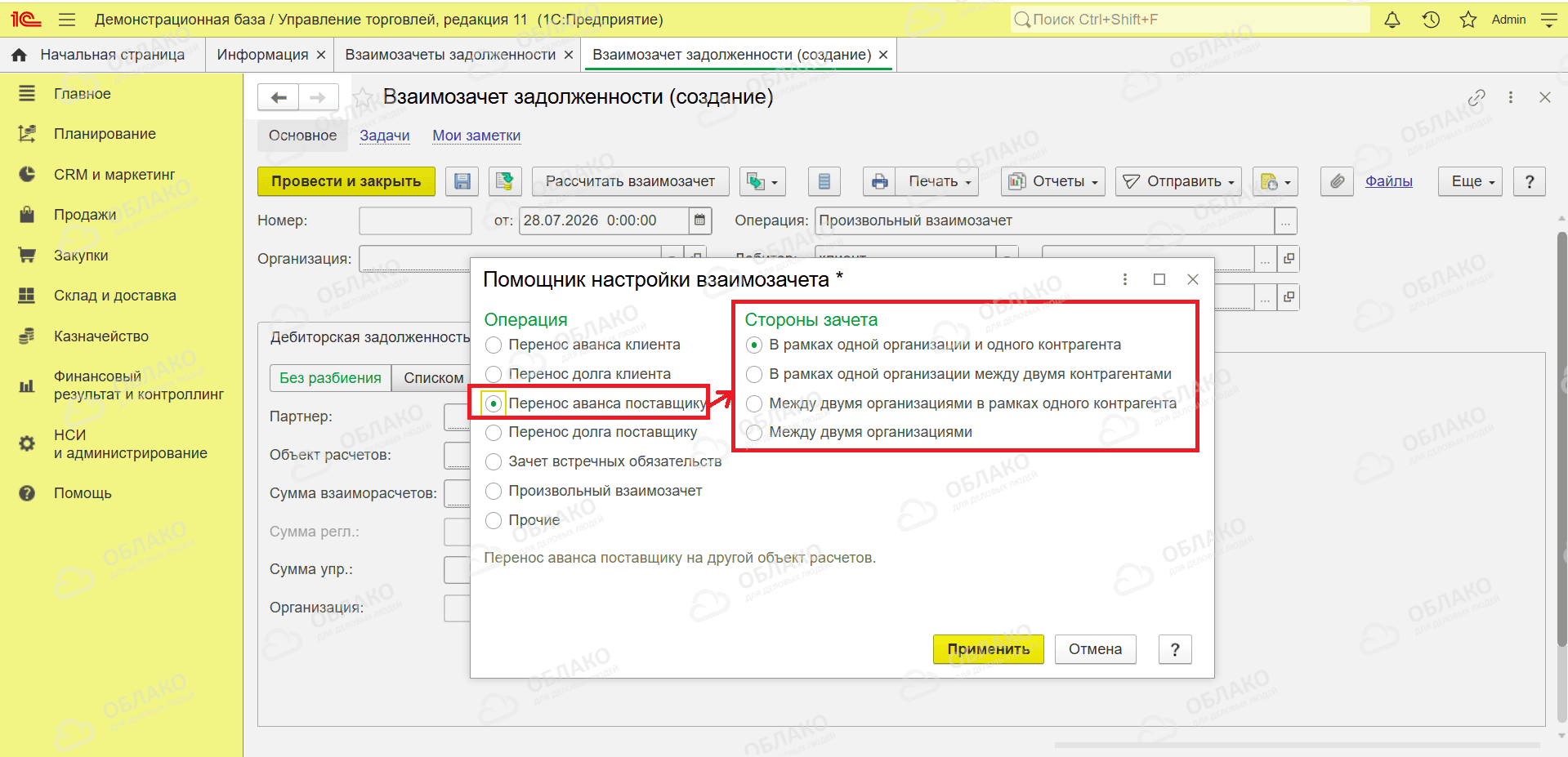Open dialog three-dot options menu
The height and width of the screenshot is (757, 1568).
[1125, 279]
